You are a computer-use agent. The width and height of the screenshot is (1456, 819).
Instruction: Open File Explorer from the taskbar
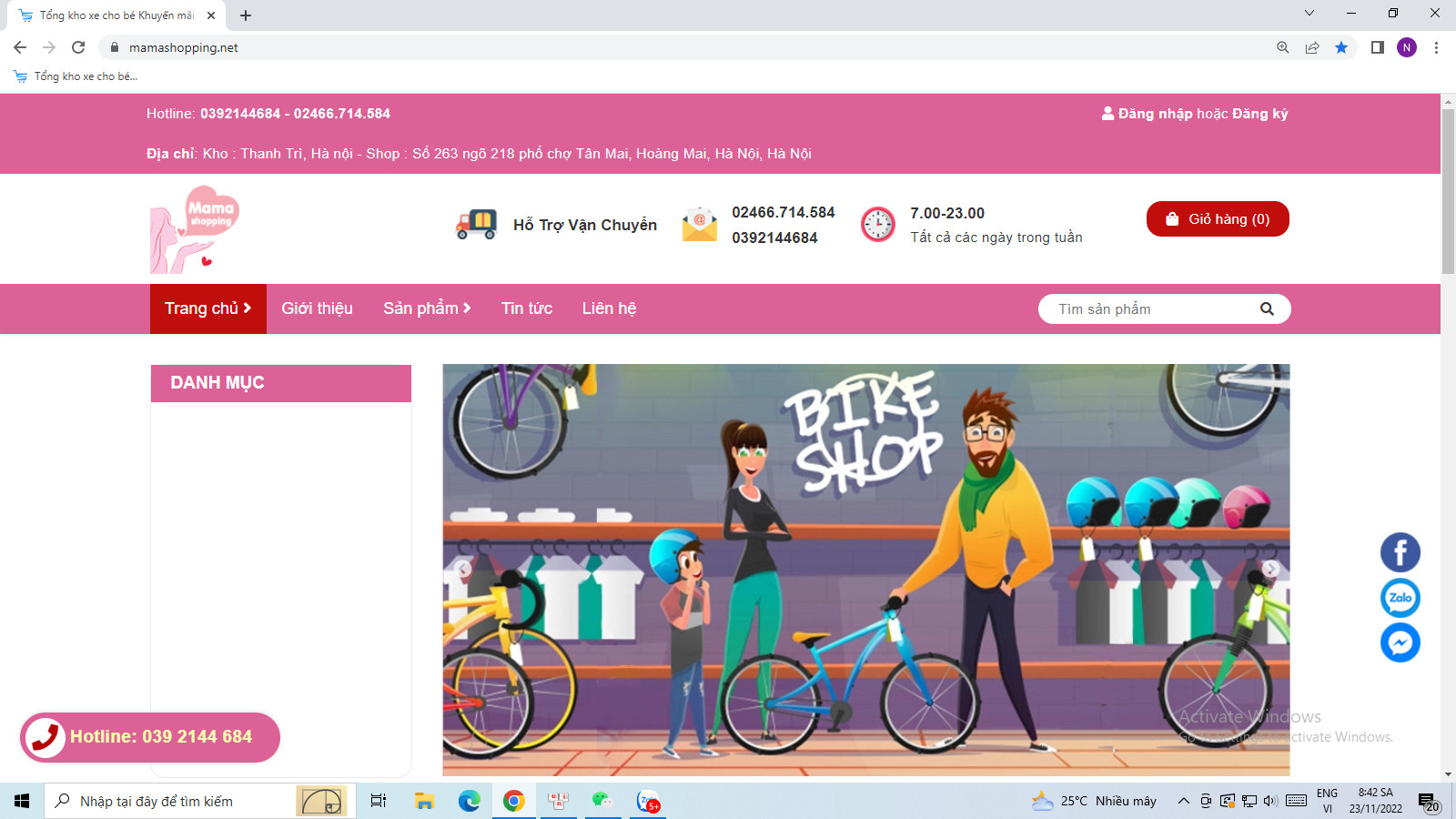coord(424,801)
